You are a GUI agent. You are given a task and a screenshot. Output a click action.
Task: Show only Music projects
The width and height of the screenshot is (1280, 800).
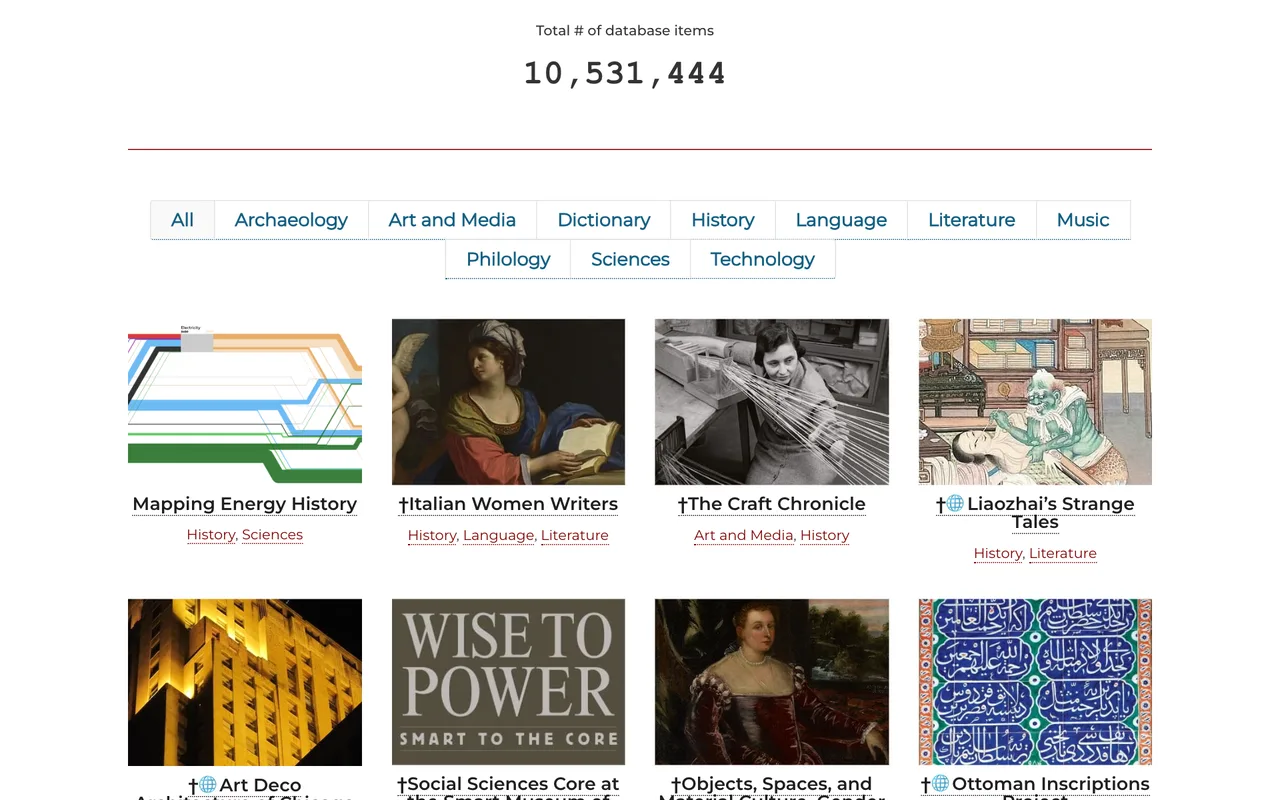tap(1083, 220)
